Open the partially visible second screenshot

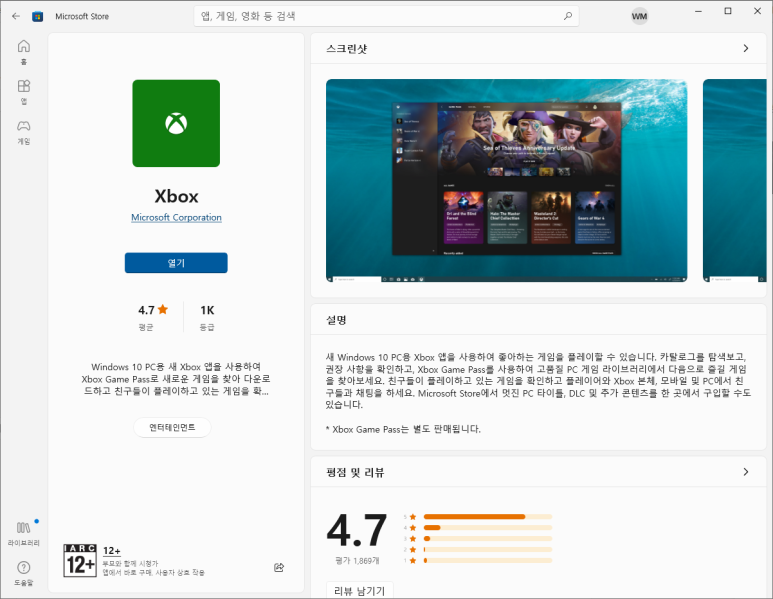click(x=735, y=180)
